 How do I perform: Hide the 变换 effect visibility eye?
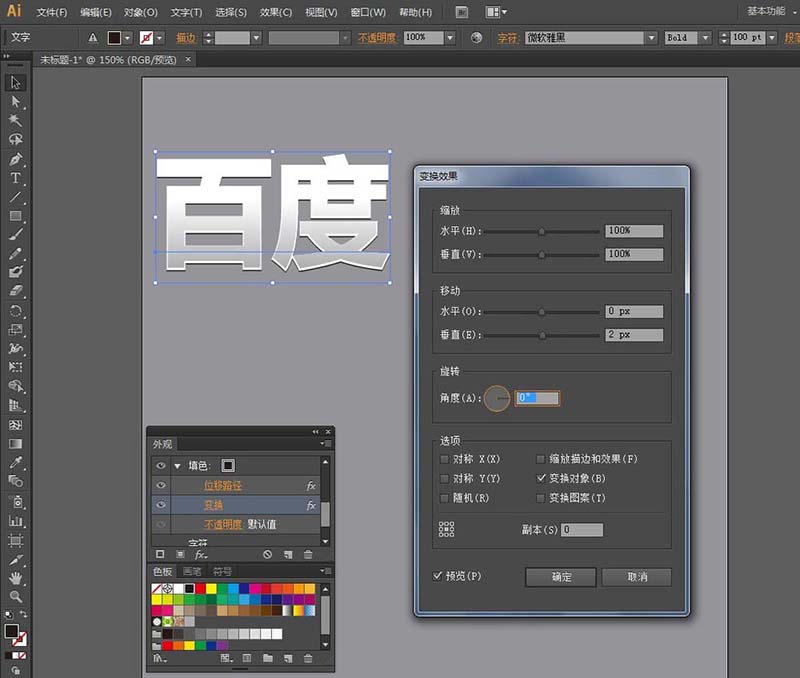pos(161,505)
